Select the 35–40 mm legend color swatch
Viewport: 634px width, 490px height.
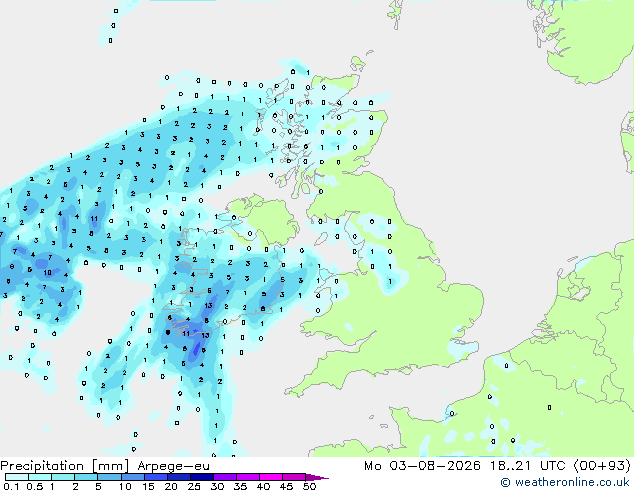click(x=248, y=477)
